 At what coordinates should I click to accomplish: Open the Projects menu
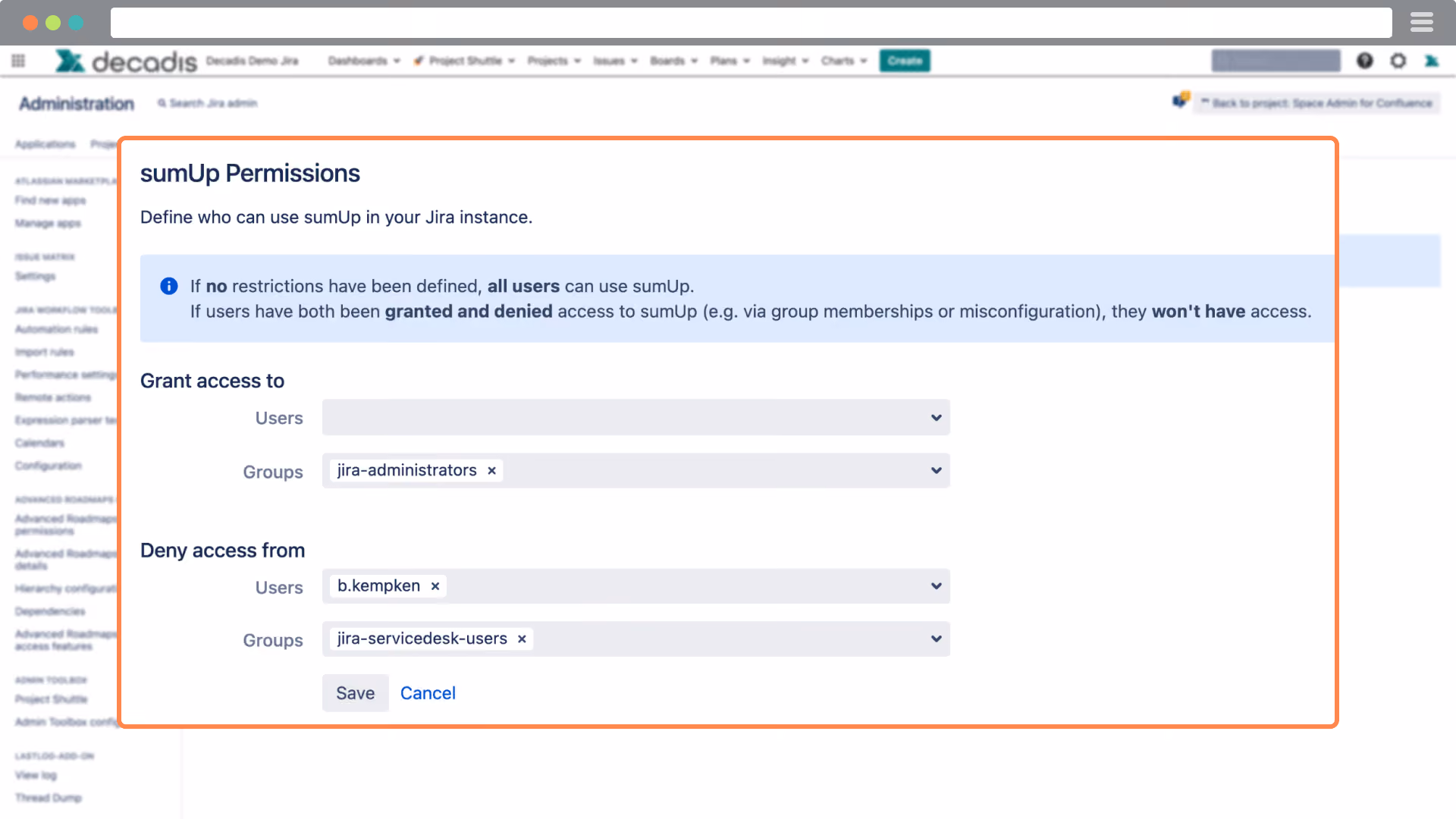point(554,61)
